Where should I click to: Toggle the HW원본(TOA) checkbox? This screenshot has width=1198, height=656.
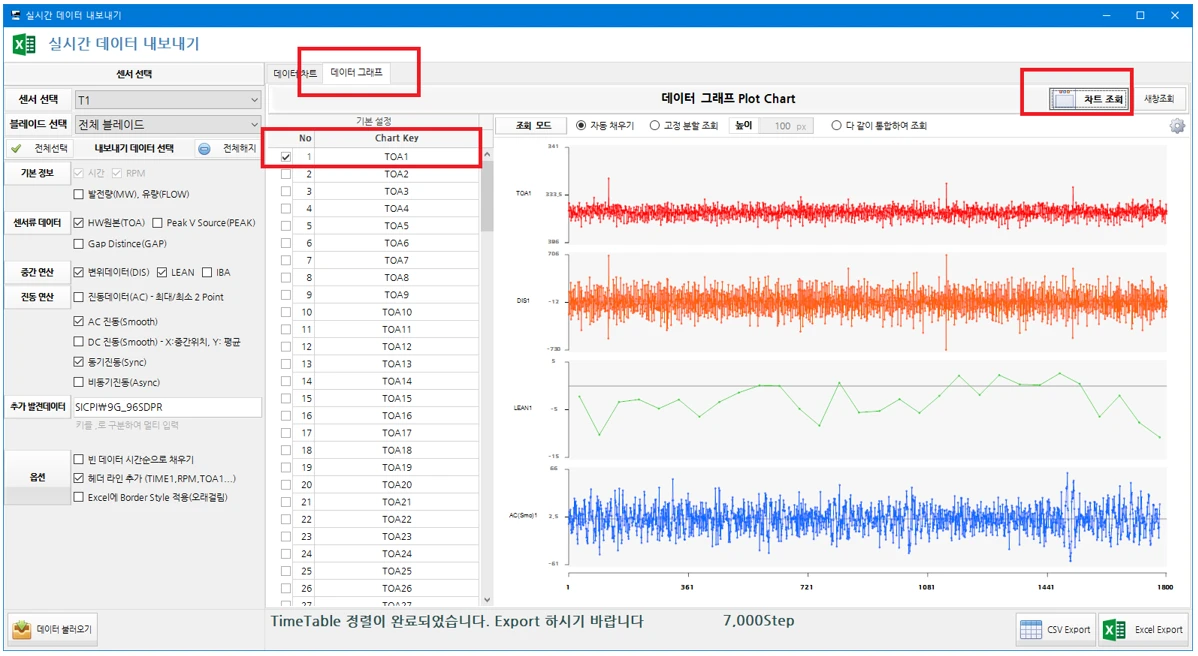point(79,223)
